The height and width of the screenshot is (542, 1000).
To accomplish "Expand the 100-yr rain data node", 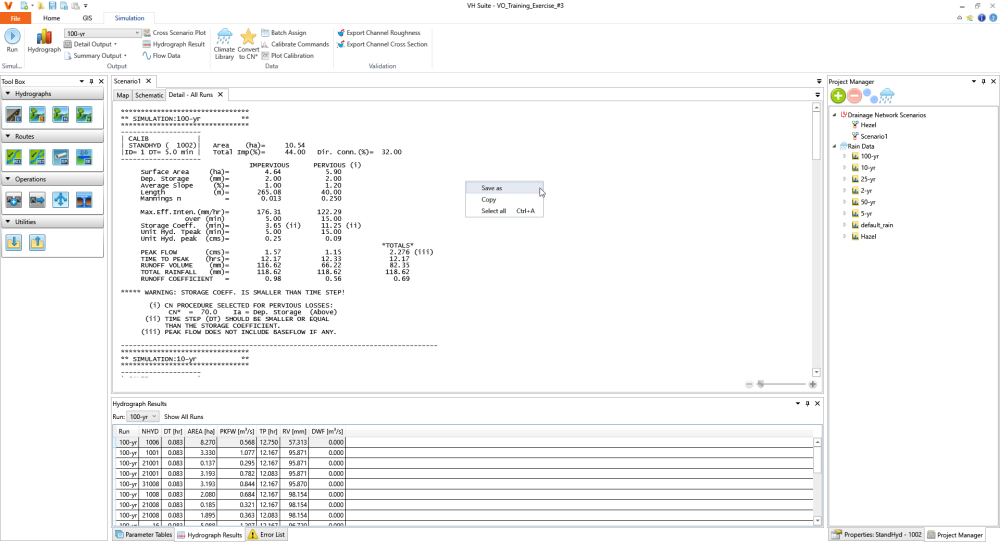I will click(x=844, y=156).
